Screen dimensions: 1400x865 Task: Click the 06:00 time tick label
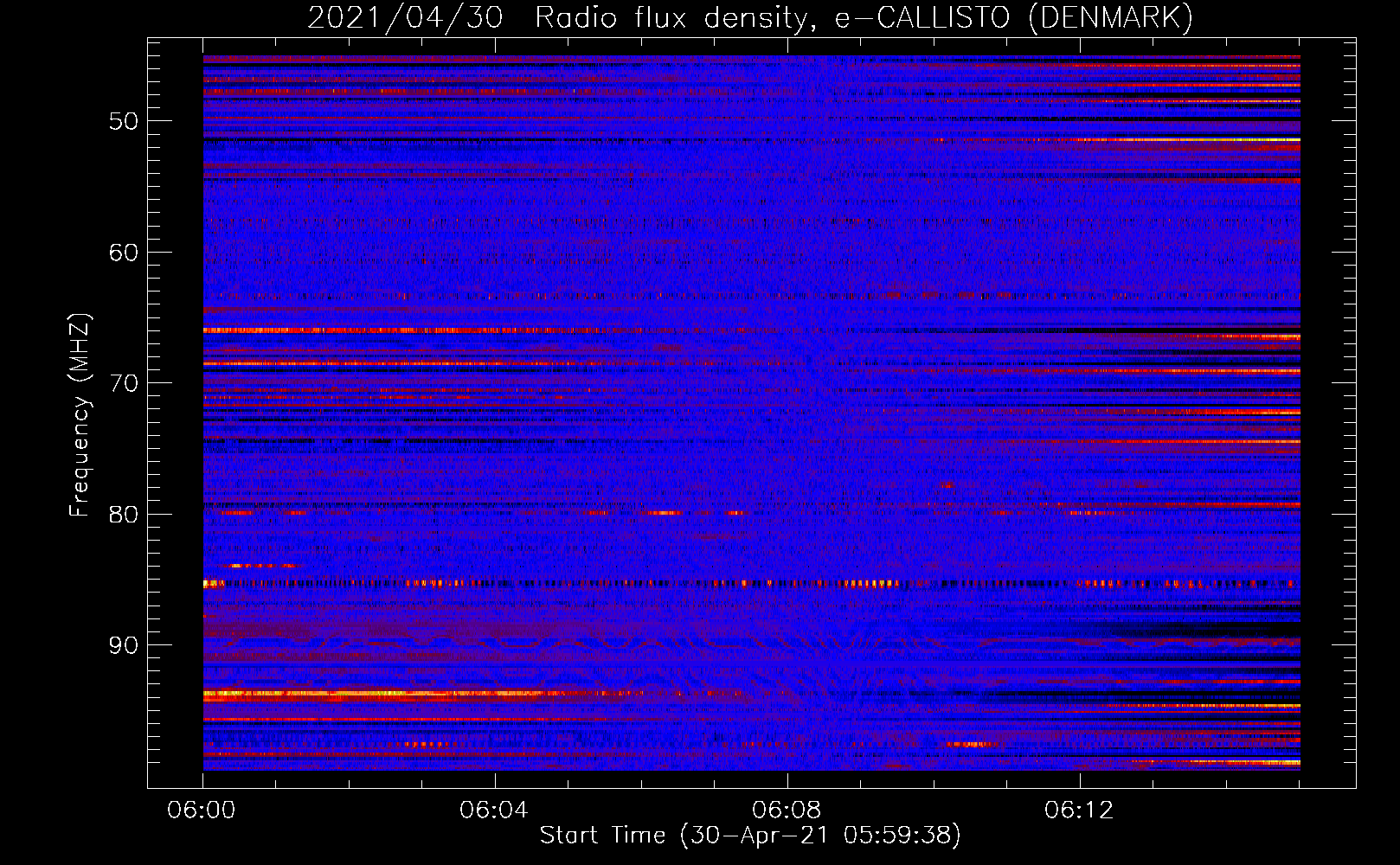coord(202,811)
